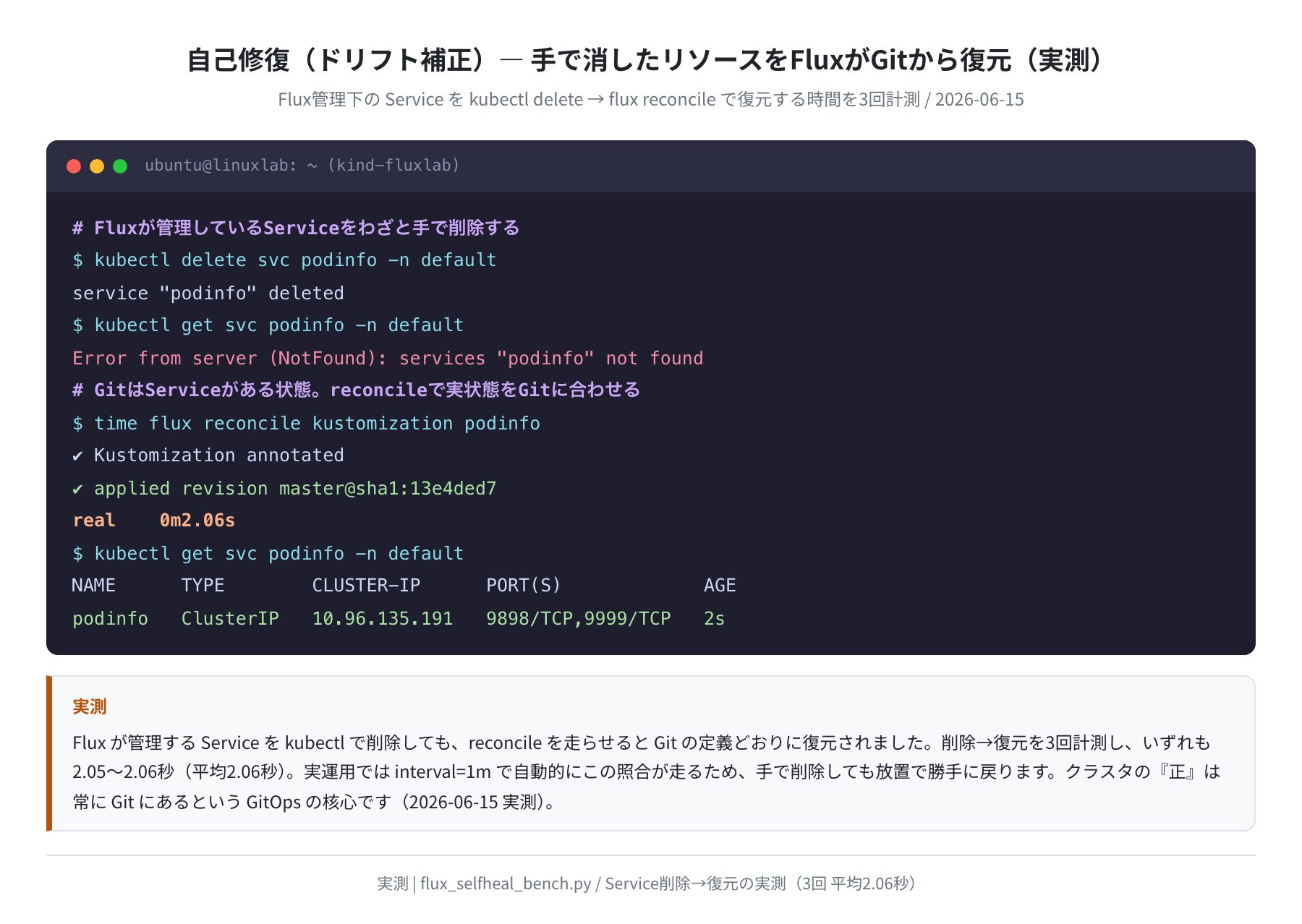The width and height of the screenshot is (1302, 924).
Task: Click the callout line starting '2.05〜2.06秒'
Action: (x=647, y=771)
